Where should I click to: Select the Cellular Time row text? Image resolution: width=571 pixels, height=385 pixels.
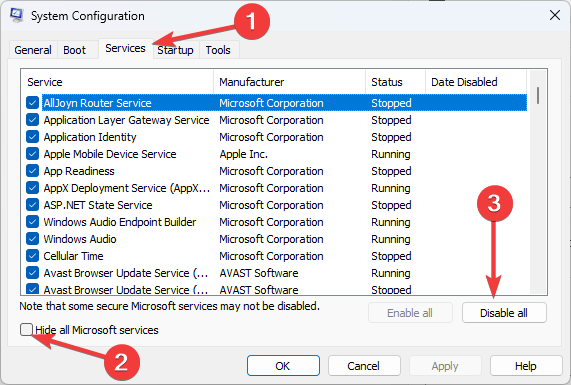[x=74, y=256]
